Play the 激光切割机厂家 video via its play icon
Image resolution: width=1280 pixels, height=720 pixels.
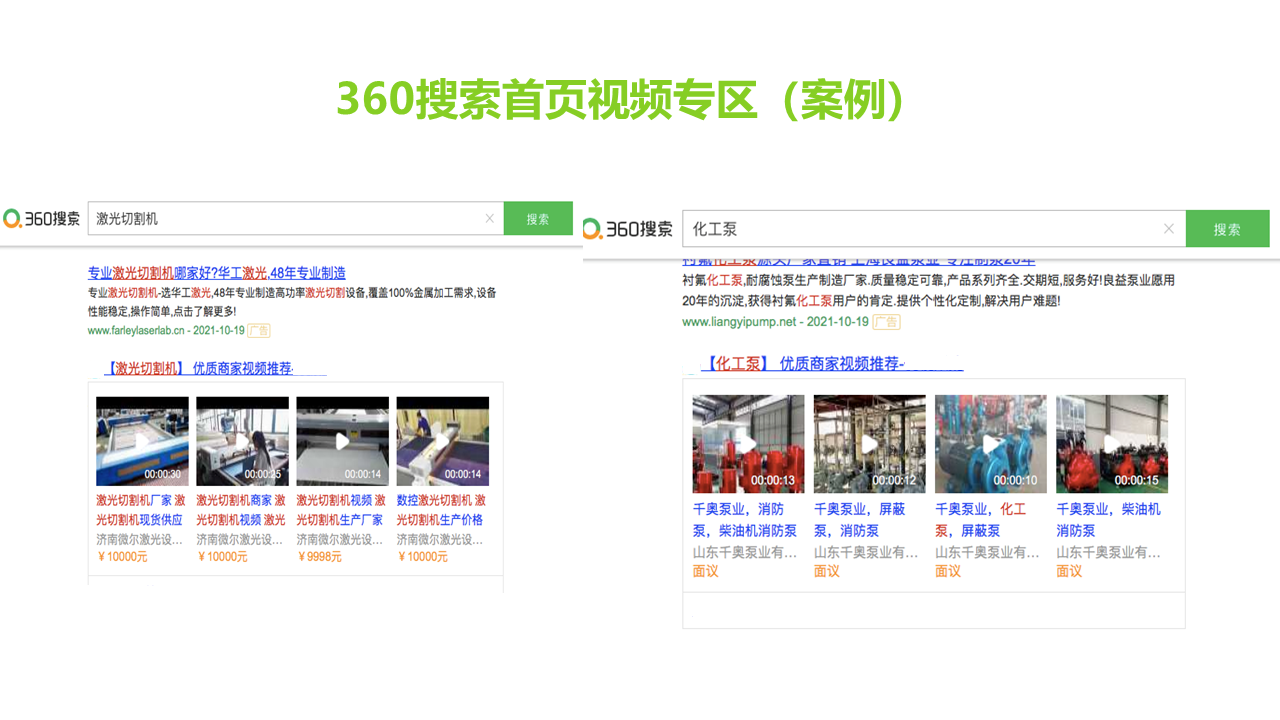pos(141,440)
